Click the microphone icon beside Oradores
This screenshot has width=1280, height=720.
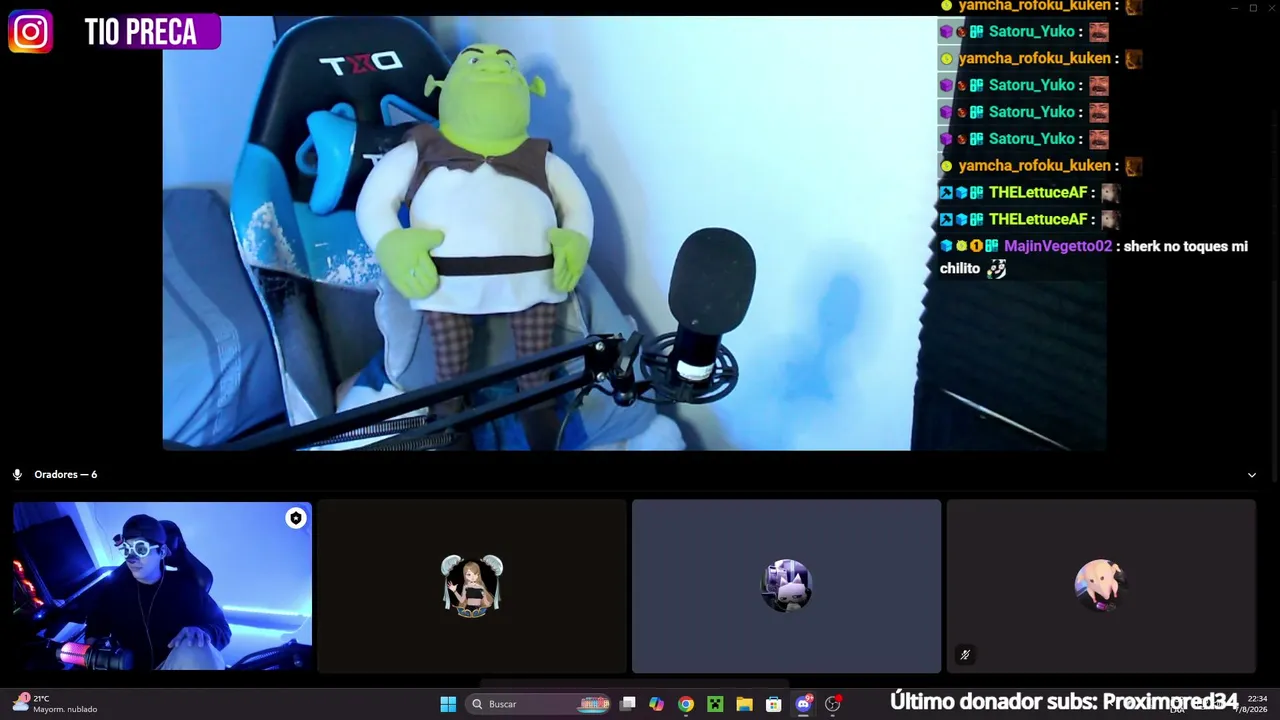[17, 475]
